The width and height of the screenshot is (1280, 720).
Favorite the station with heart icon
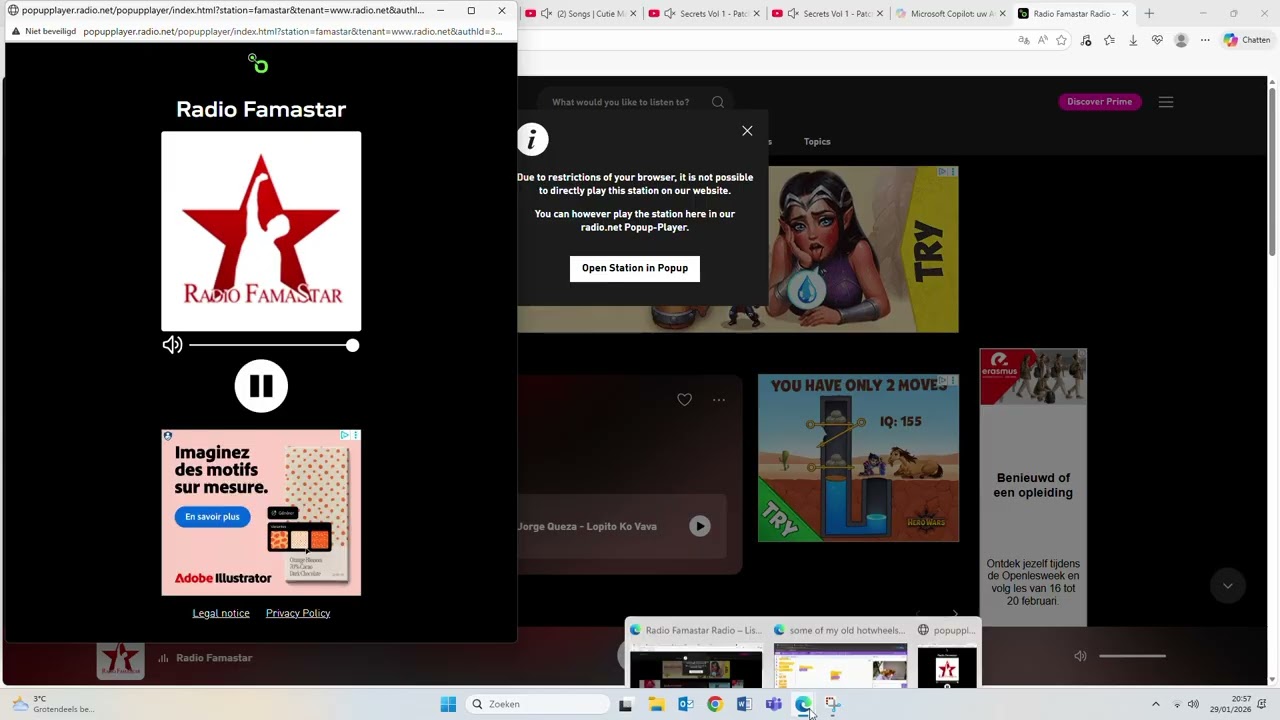[x=684, y=400]
